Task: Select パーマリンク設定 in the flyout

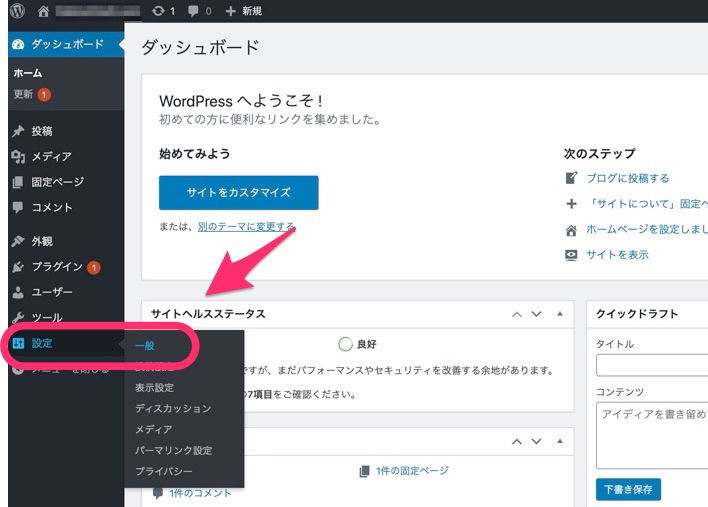Action: click(x=174, y=451)
